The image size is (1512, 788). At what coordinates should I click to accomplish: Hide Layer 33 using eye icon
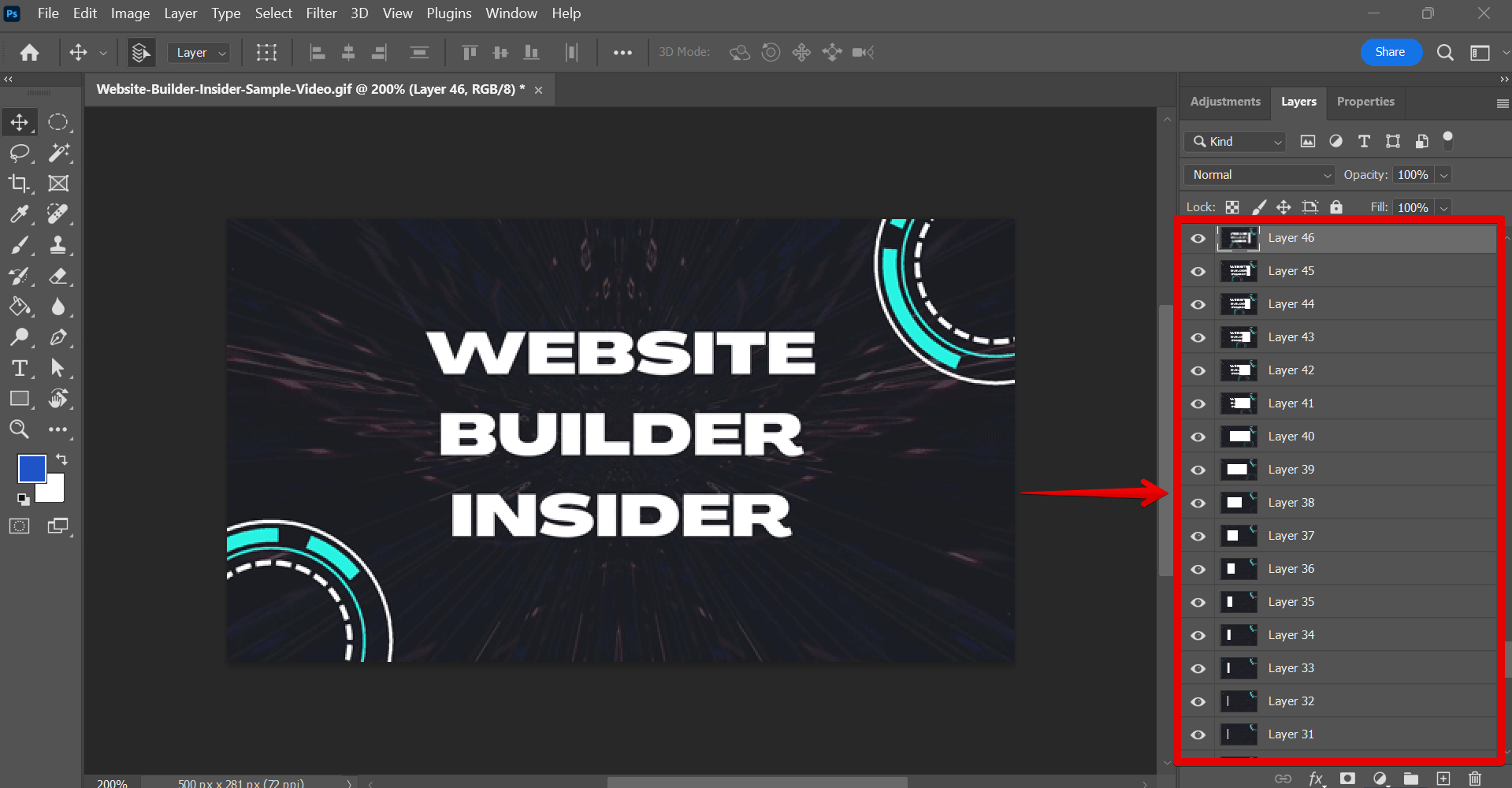pos(1198,669)
